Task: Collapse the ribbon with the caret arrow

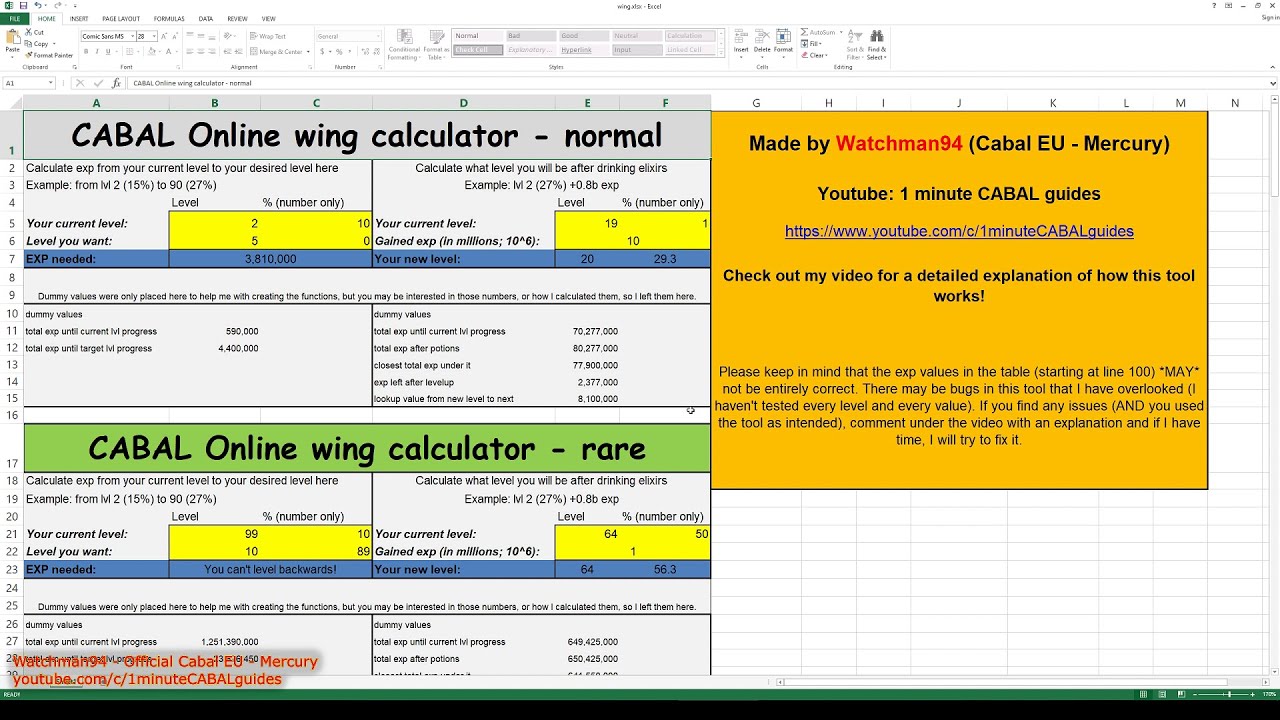Action: pyautogui.click(x=1273, y=67)
